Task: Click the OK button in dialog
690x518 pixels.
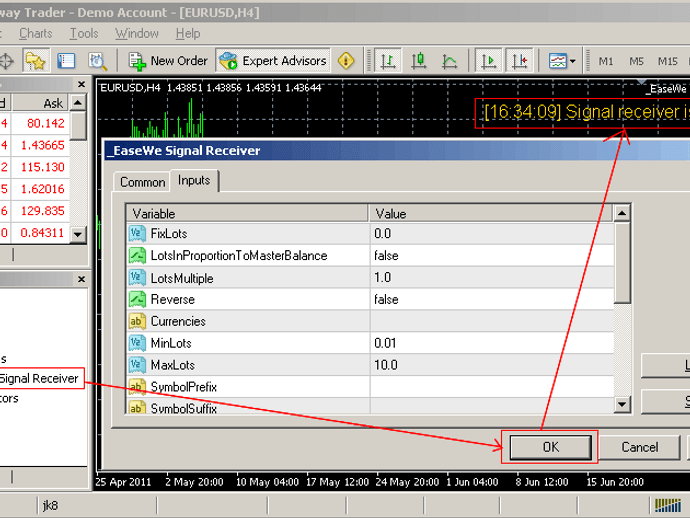Action: (551, 447)
